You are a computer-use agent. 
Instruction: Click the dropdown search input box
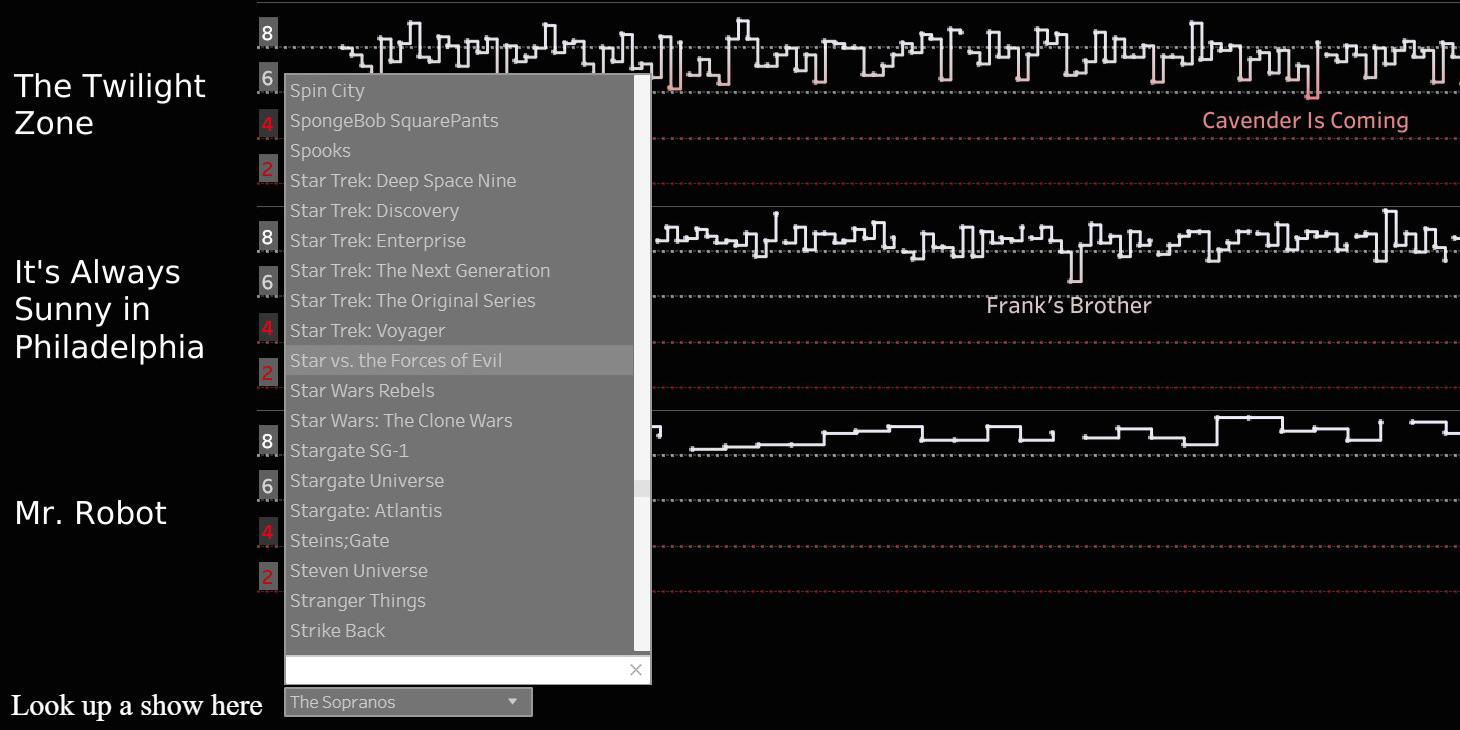[455, 670]
